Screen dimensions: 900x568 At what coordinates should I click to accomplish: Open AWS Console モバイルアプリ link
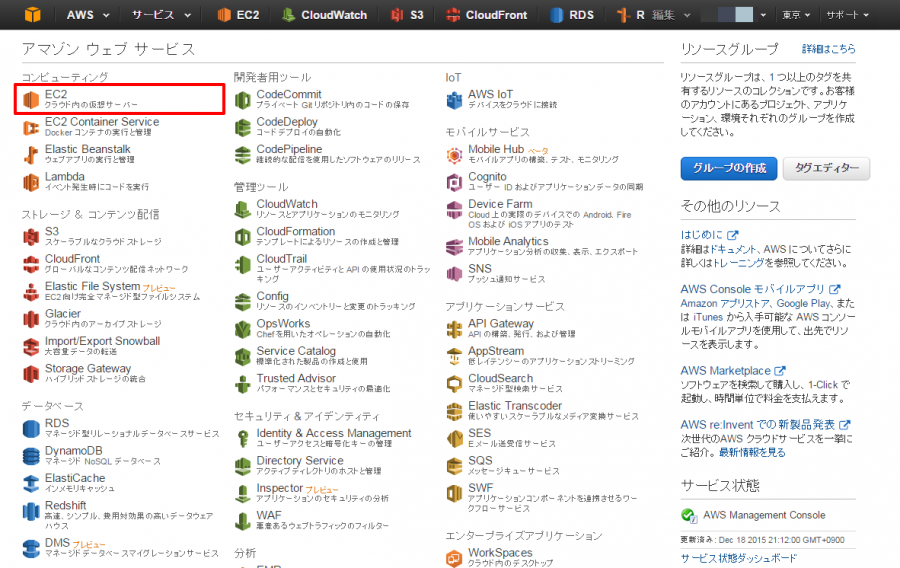(x=760, y=289)
